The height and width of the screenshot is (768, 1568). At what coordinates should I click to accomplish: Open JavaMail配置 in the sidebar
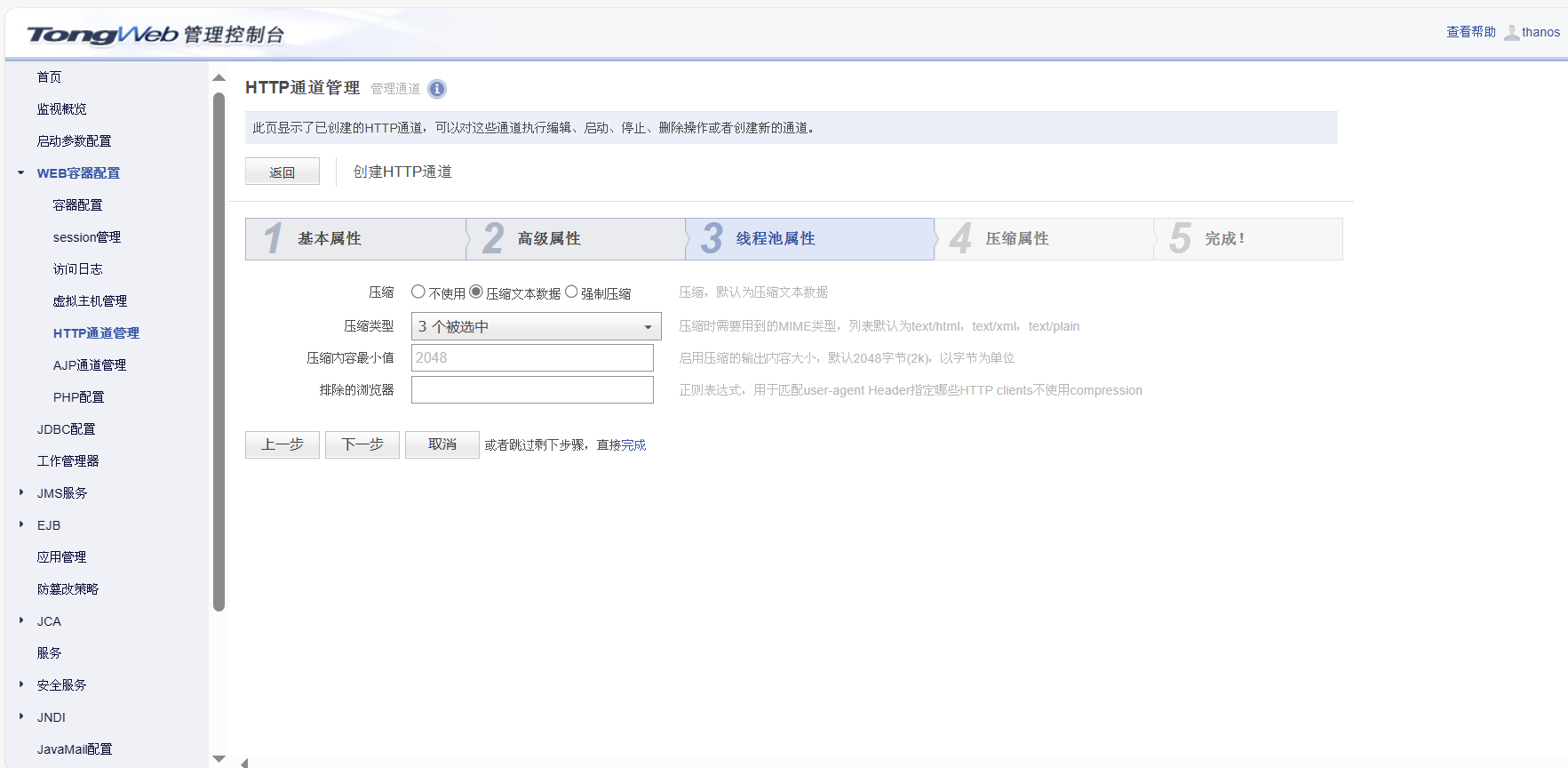(75, 749)
